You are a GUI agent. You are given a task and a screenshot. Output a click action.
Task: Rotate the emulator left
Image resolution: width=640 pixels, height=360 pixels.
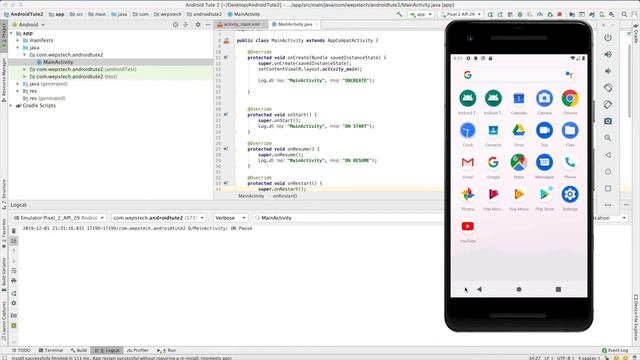pos(608,88)
